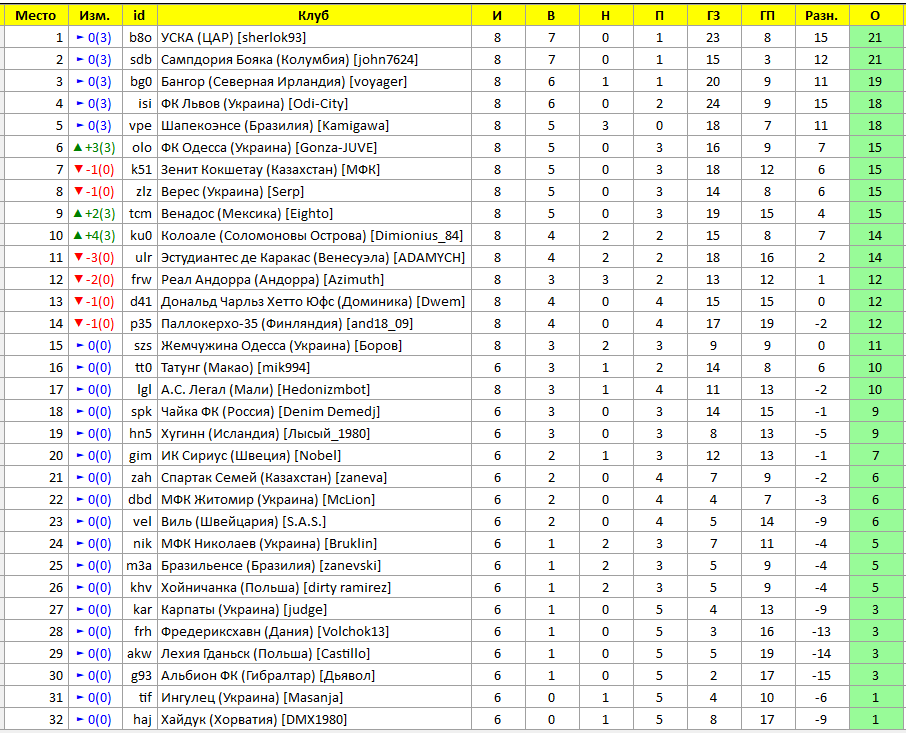Click the green up arrow for Колоале

pyautogui.click(x=79, y=235)
